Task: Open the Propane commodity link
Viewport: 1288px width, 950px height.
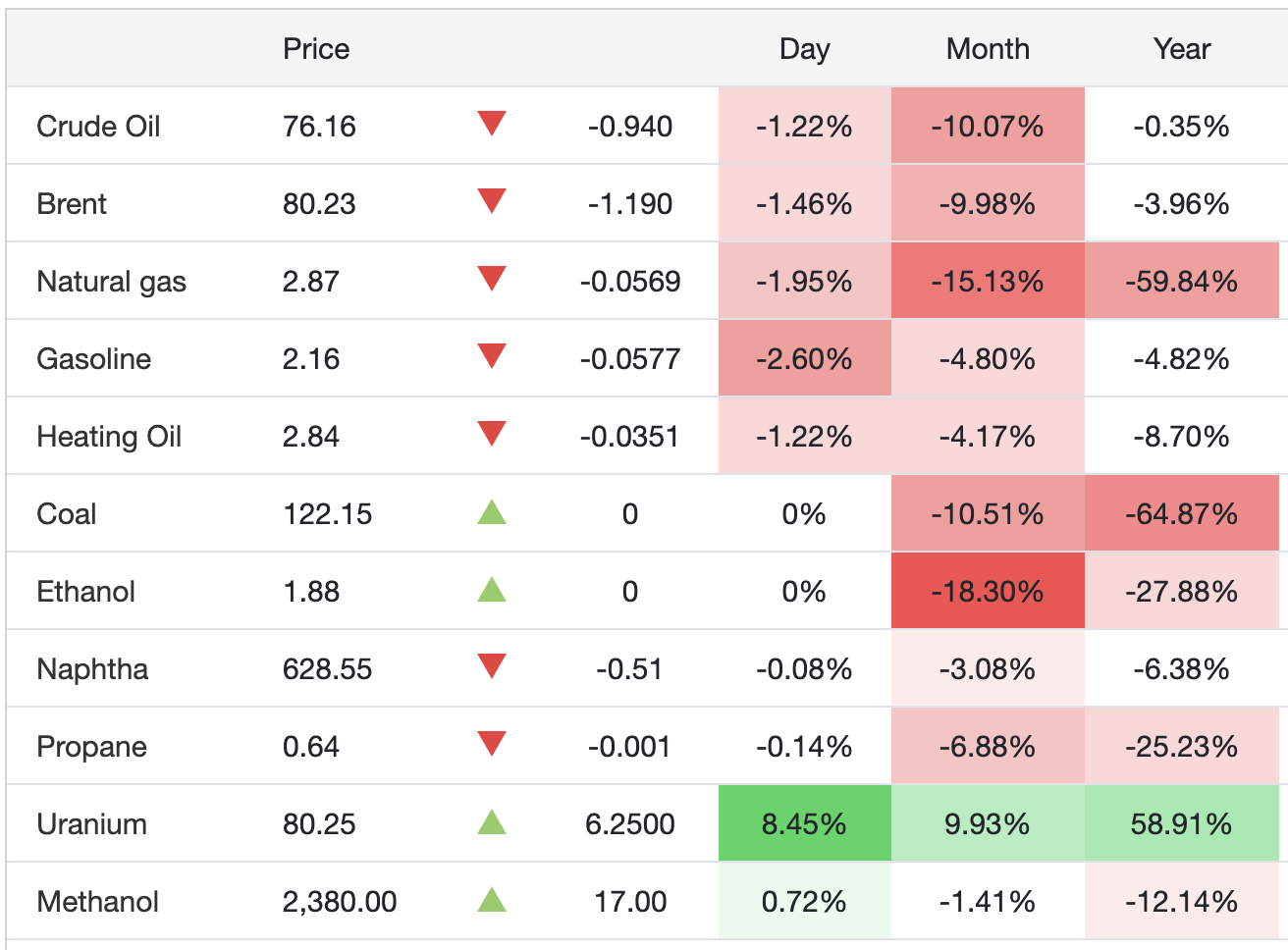Action: point(91,747)
